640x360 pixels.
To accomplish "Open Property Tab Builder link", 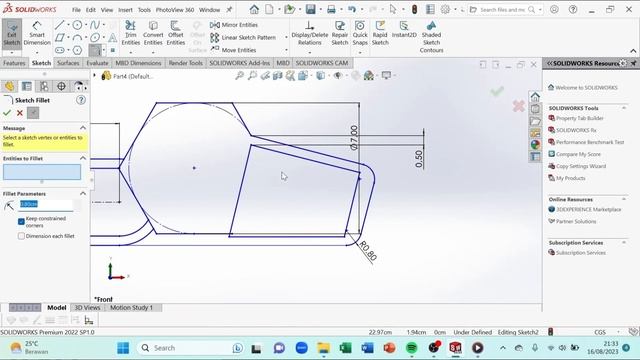I will tap(580, 118).
